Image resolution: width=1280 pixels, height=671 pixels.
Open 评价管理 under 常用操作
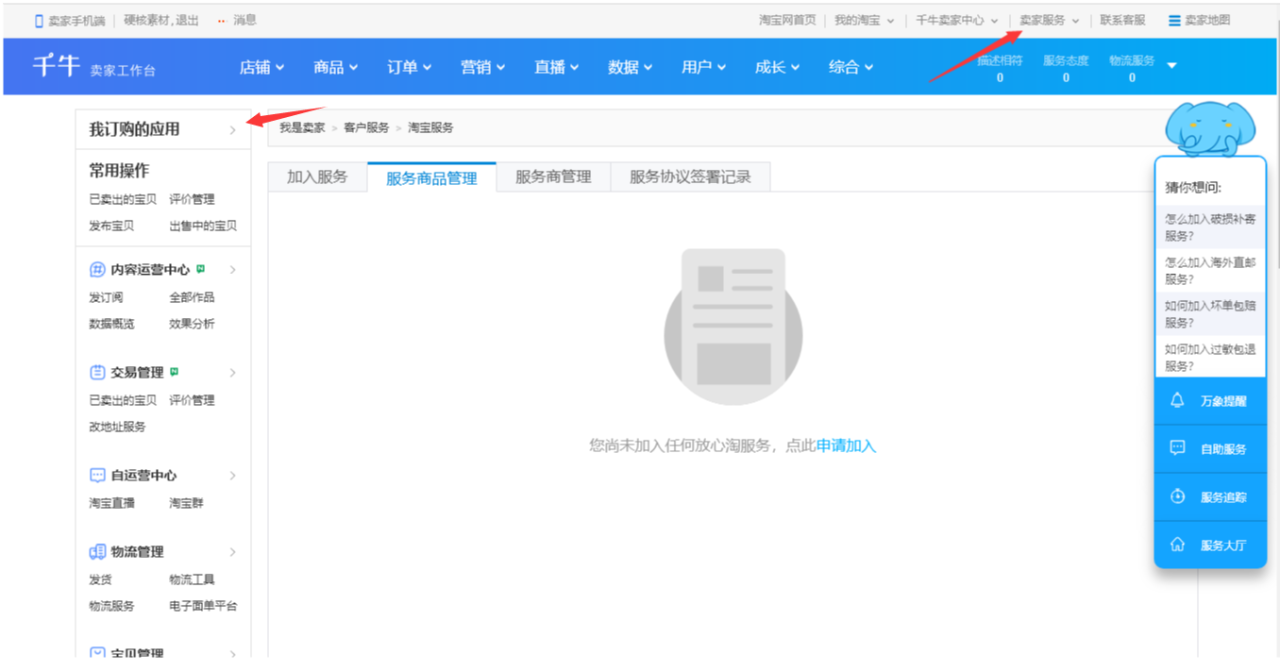point(192,199)
